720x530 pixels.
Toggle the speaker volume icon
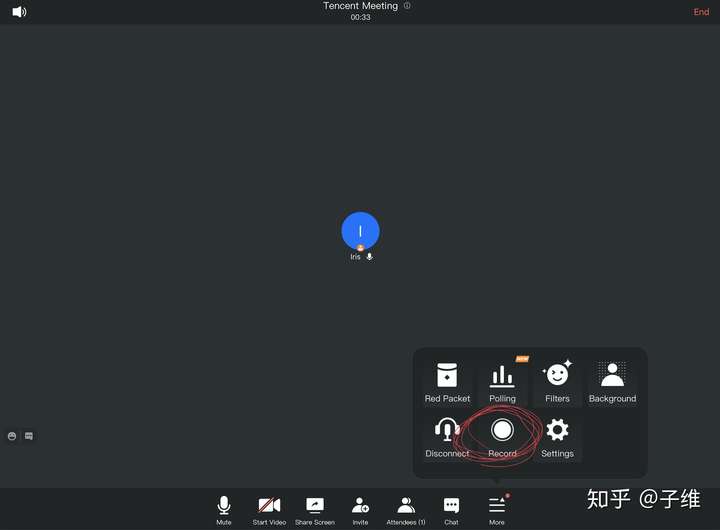coord(19,12)
